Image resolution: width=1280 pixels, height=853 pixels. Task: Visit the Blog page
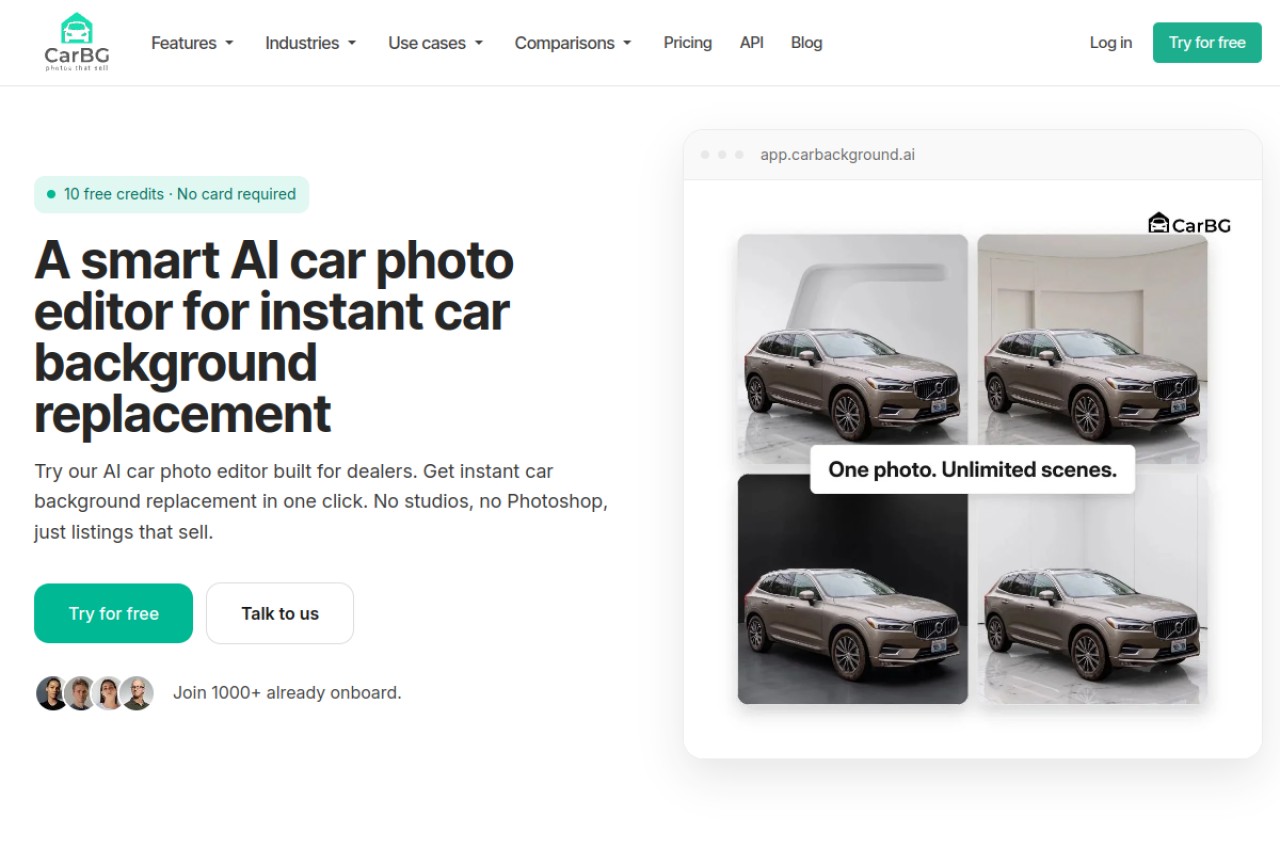(x=807, y=43)
